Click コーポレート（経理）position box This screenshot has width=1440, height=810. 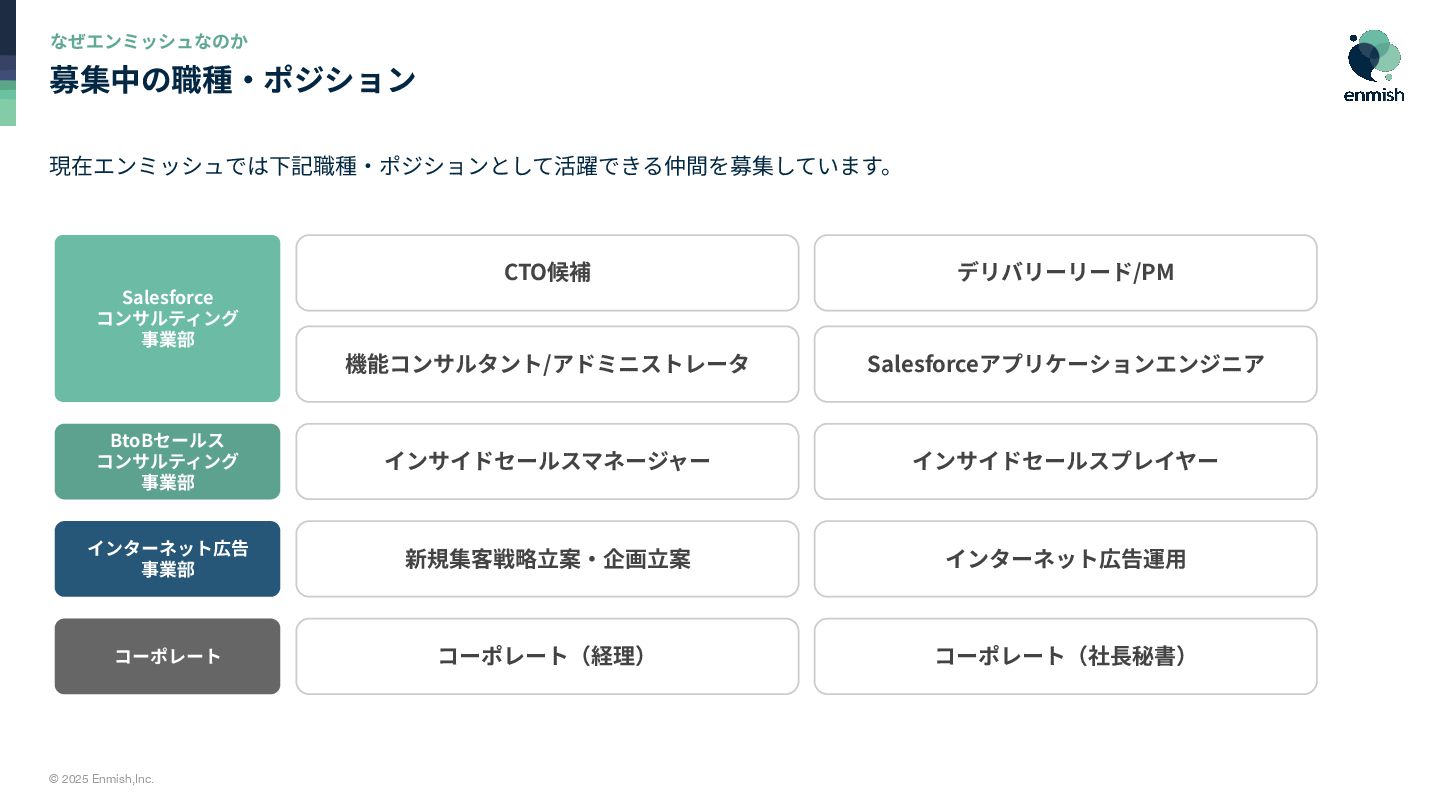coord(547,656)
